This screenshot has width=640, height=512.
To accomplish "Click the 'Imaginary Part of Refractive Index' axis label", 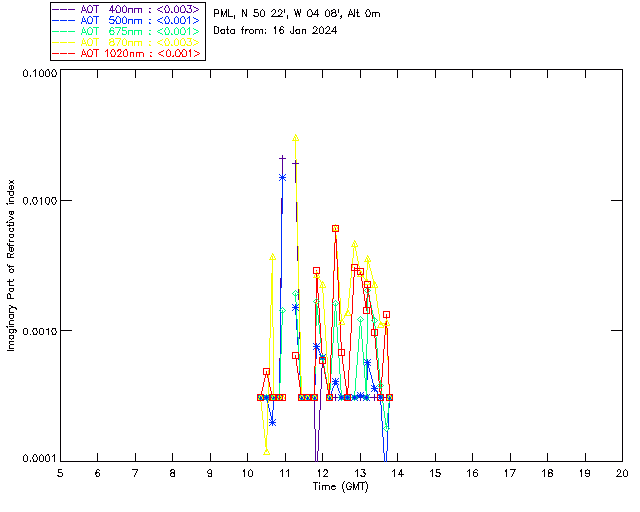I will [13, 265].
